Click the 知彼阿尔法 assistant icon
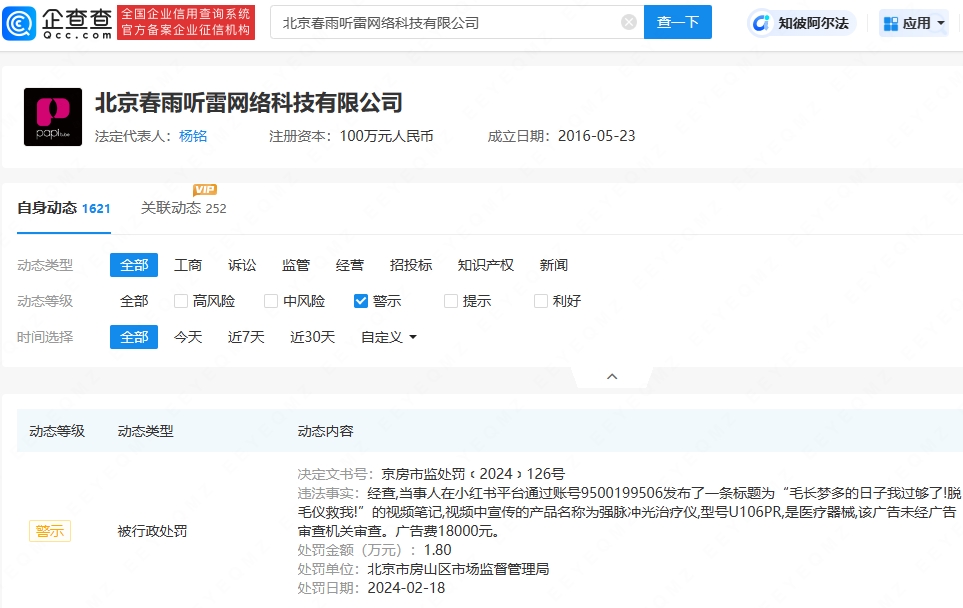 tap(762, 23)
